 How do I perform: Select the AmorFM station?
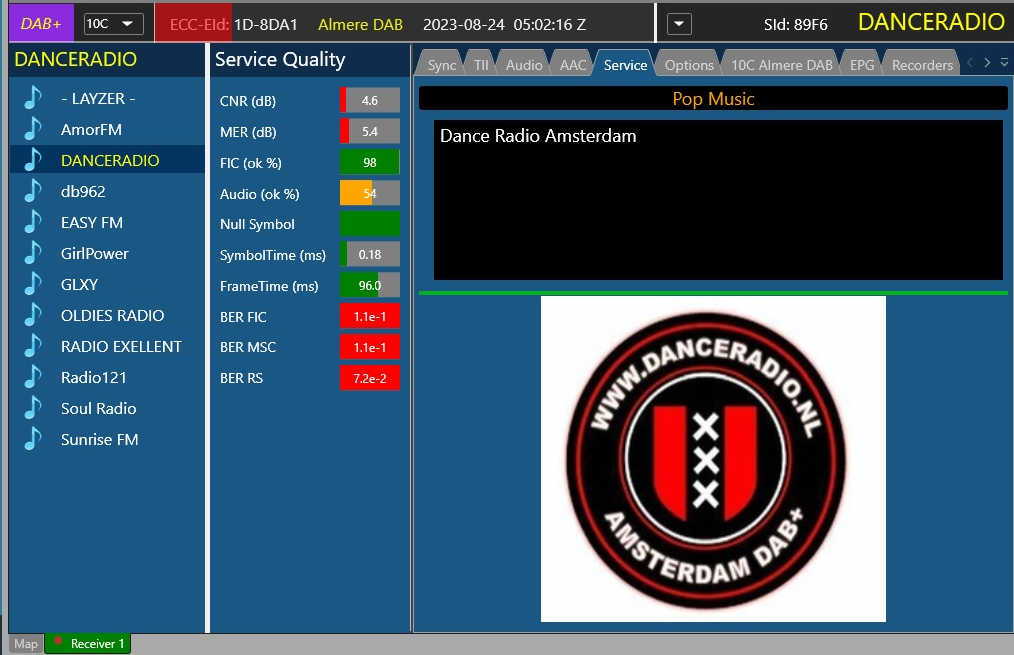pos(107,129)
